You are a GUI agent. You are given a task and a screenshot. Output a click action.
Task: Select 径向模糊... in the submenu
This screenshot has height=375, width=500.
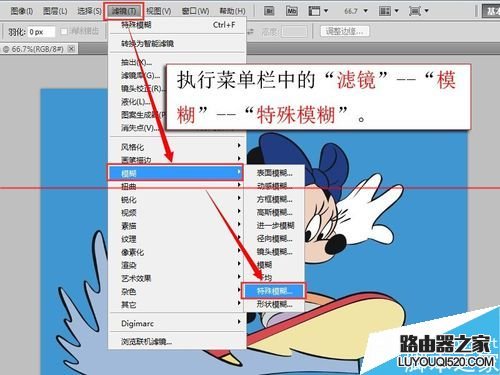(274, 238)
